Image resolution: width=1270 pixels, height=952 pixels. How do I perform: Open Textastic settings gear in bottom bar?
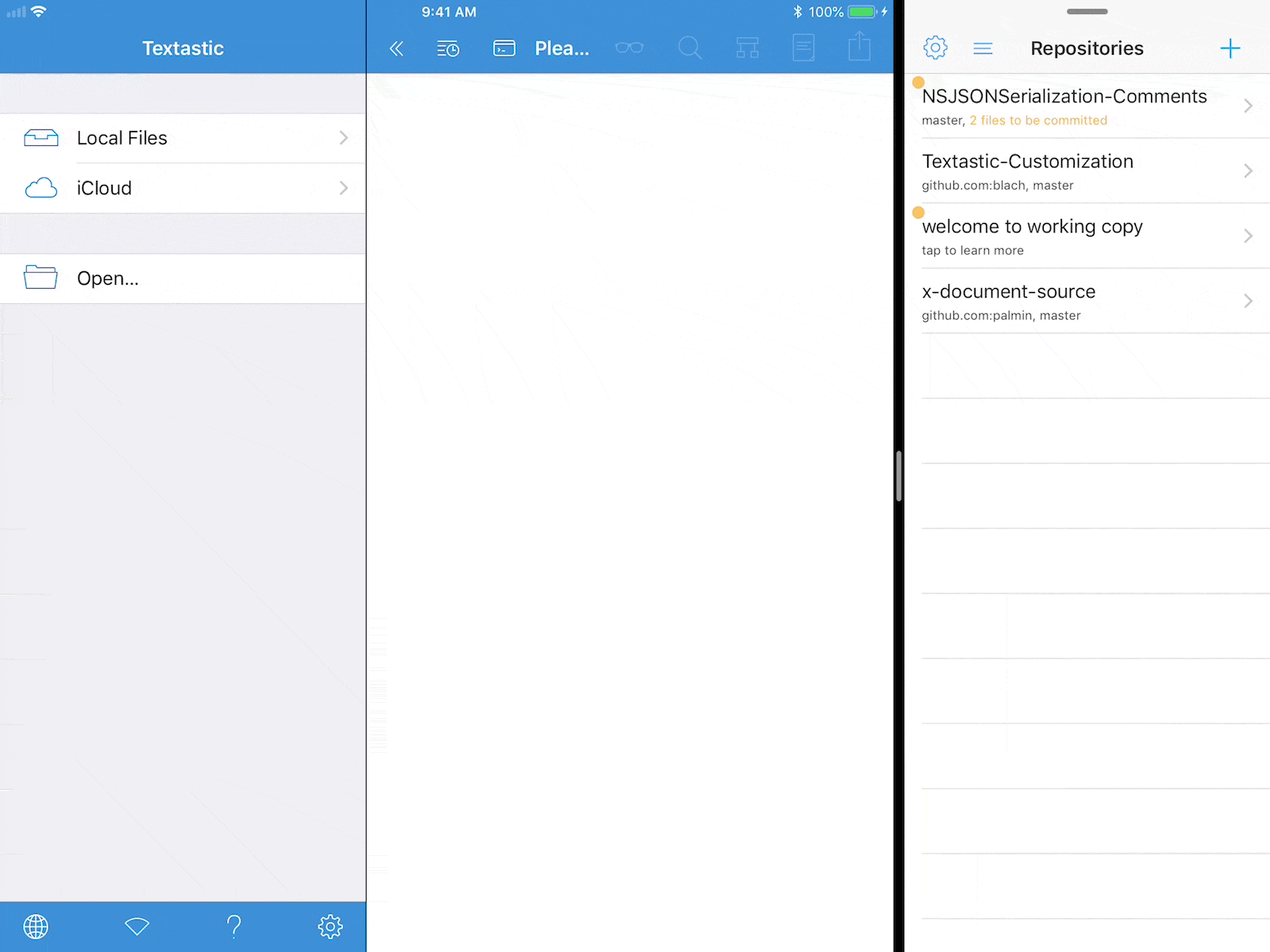[330, 926]
